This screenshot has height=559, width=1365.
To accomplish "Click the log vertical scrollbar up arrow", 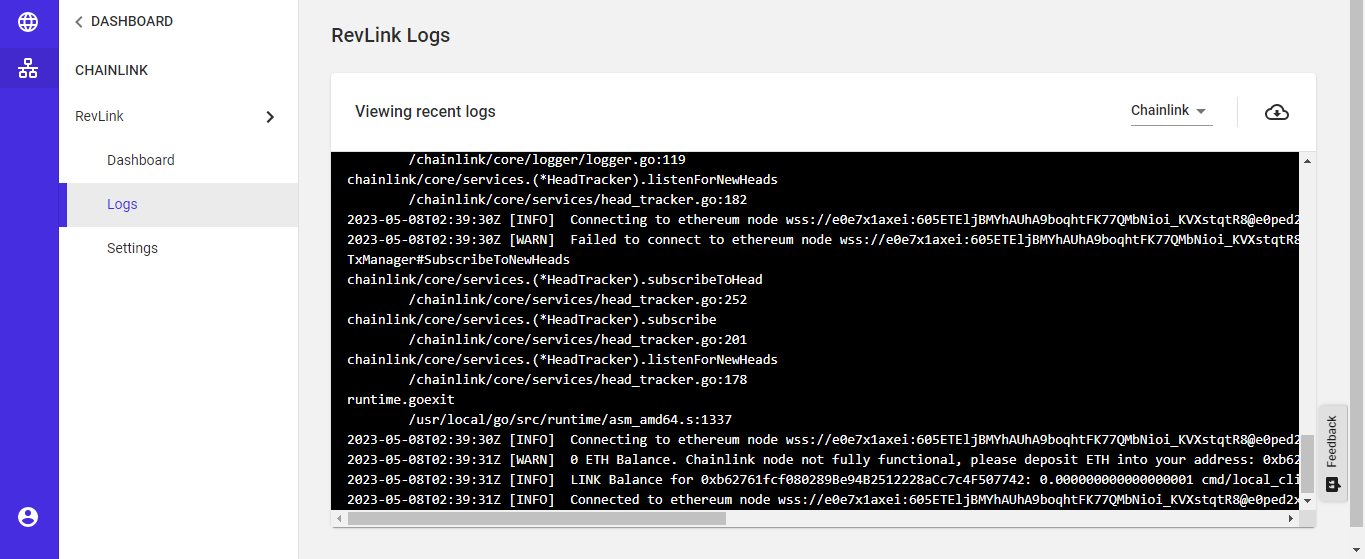I will 1308,160.
